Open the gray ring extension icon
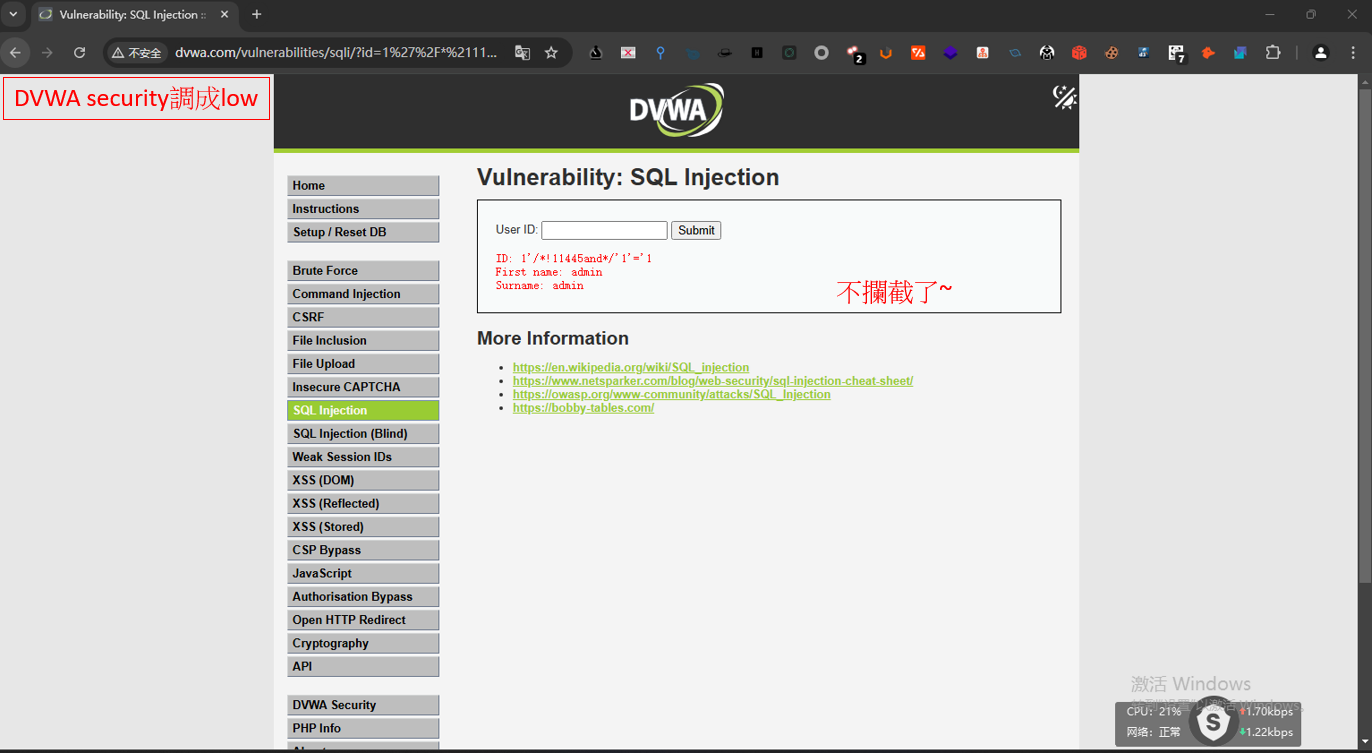 pyautogui.click(x=821, y=53)
